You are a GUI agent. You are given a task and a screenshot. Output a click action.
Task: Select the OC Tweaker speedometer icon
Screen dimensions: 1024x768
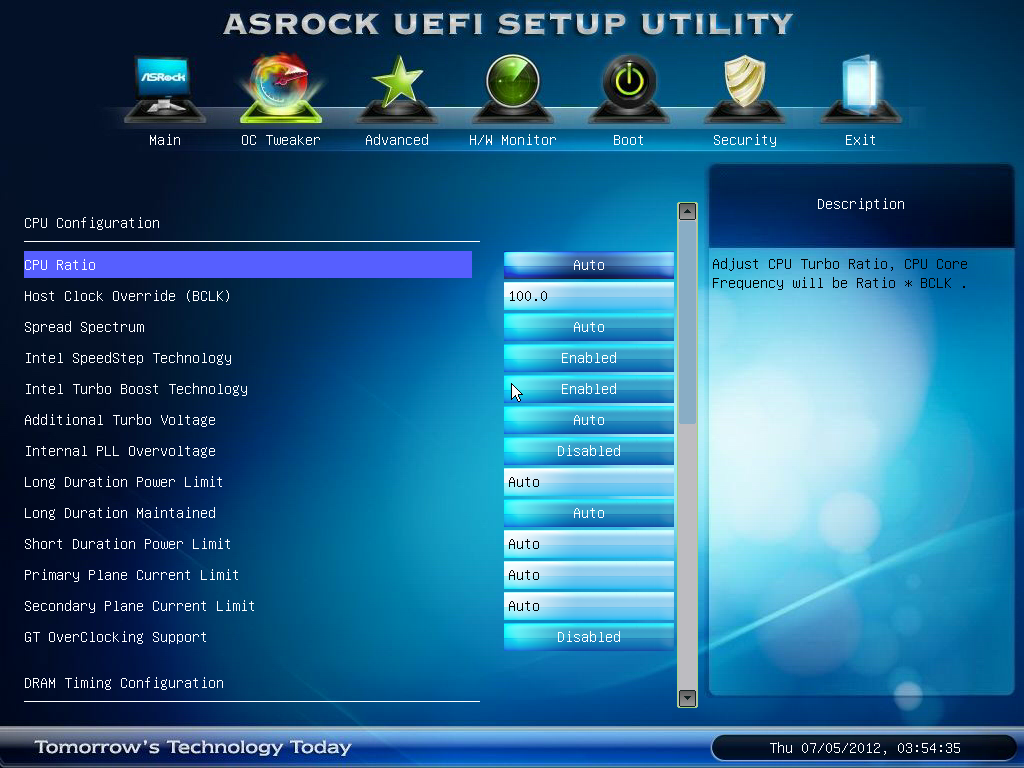(x=281, y=88)
